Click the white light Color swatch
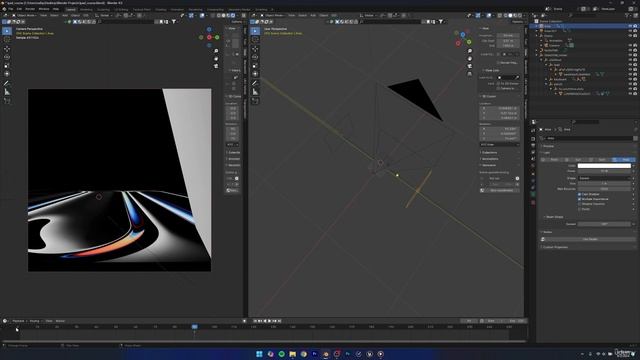This screenshot has height=360, width=640. (604, 166)
